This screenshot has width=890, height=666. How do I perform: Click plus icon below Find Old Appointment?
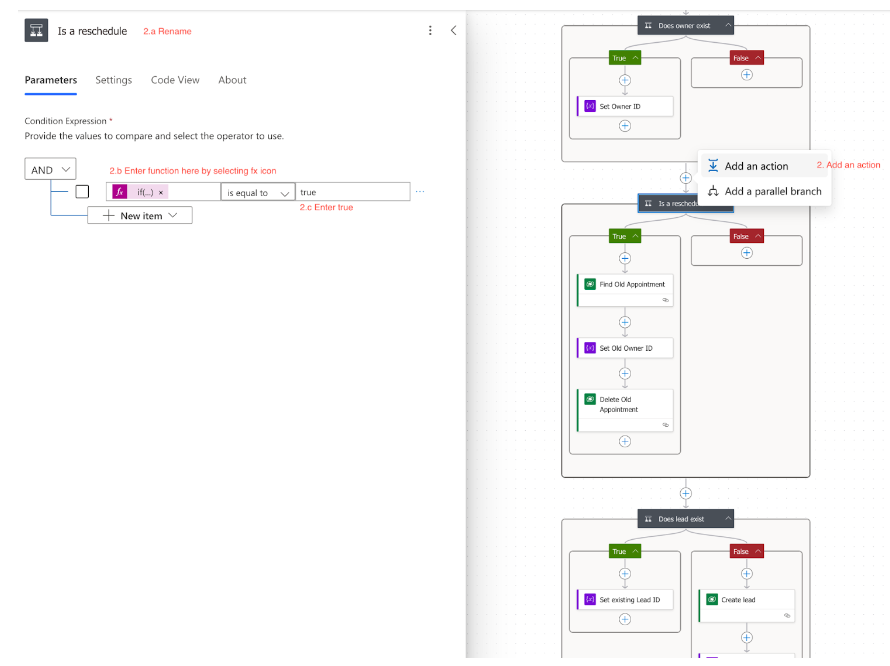pos(625,322)
